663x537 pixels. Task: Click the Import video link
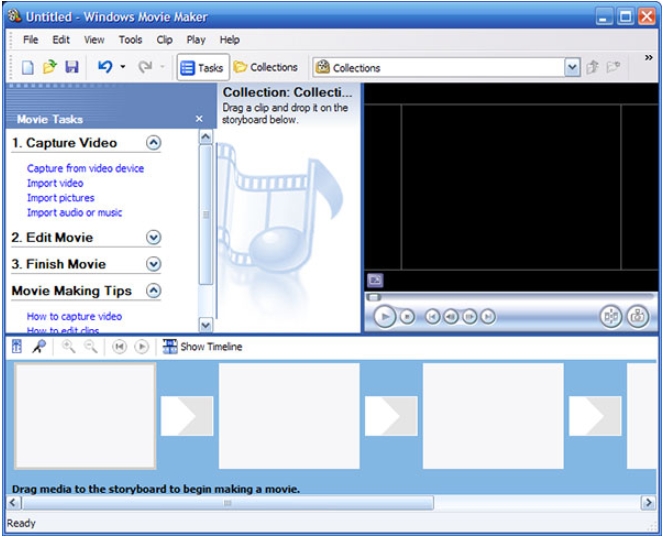[x=55, y=183]
